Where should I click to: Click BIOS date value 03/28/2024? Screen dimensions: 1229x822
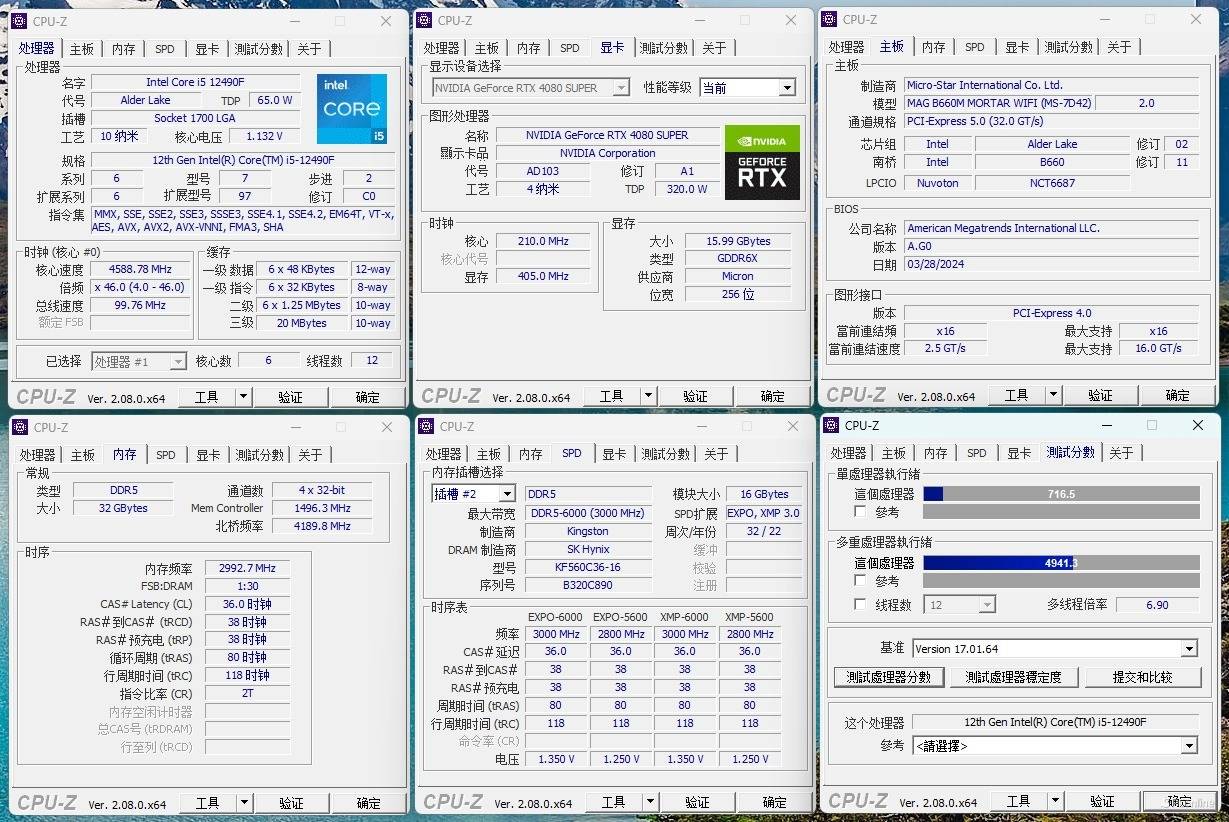coord(1051,265)
